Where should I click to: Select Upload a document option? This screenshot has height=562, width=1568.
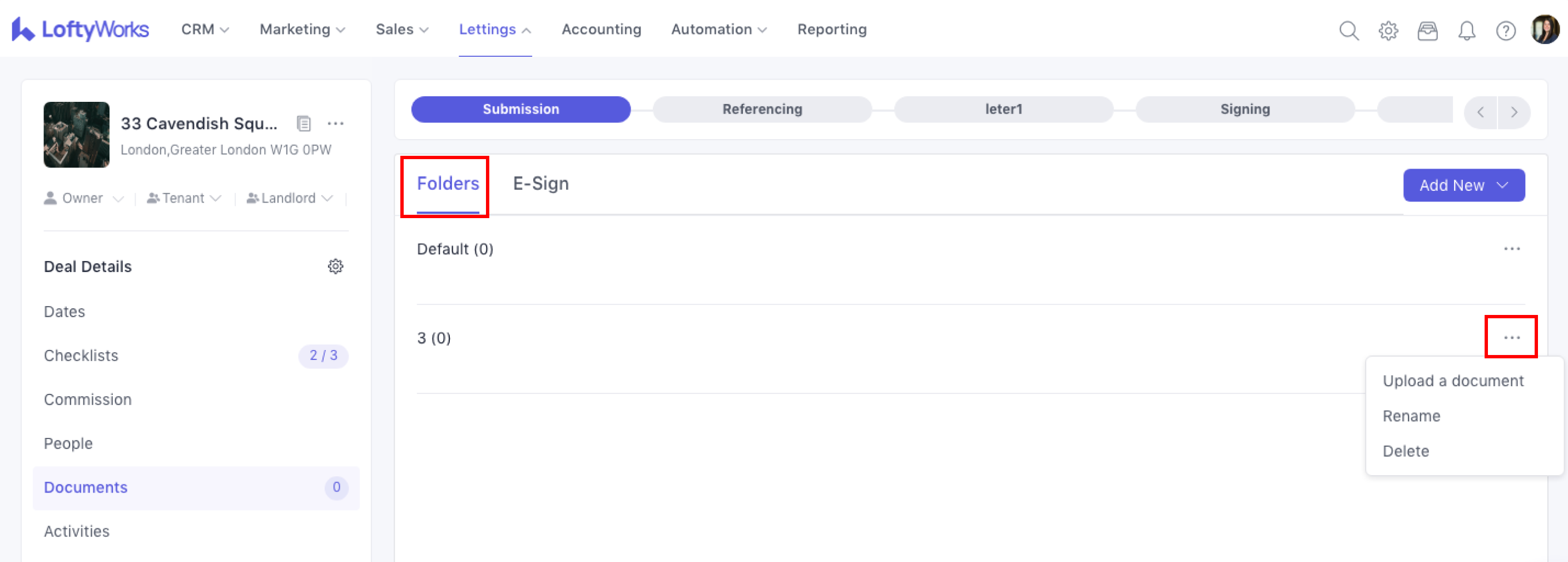point(1452,381)
